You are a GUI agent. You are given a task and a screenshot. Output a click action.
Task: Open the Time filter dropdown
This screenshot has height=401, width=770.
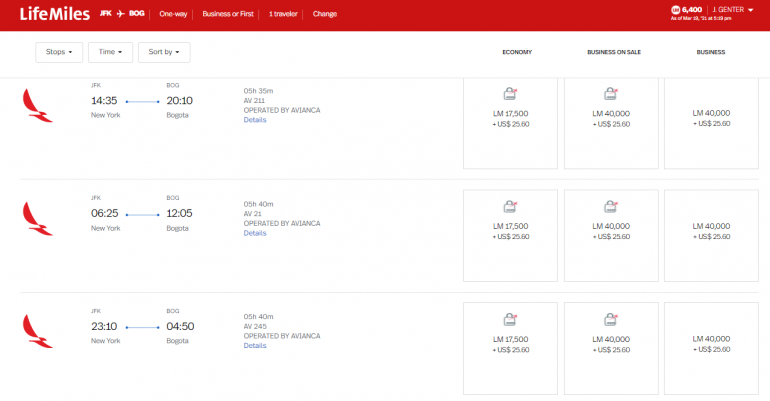pos(110,52)
